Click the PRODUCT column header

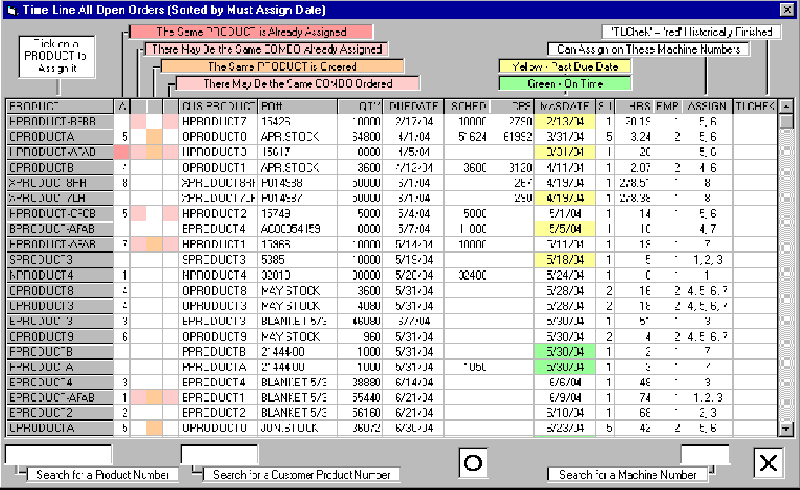[x=60, y=106]
